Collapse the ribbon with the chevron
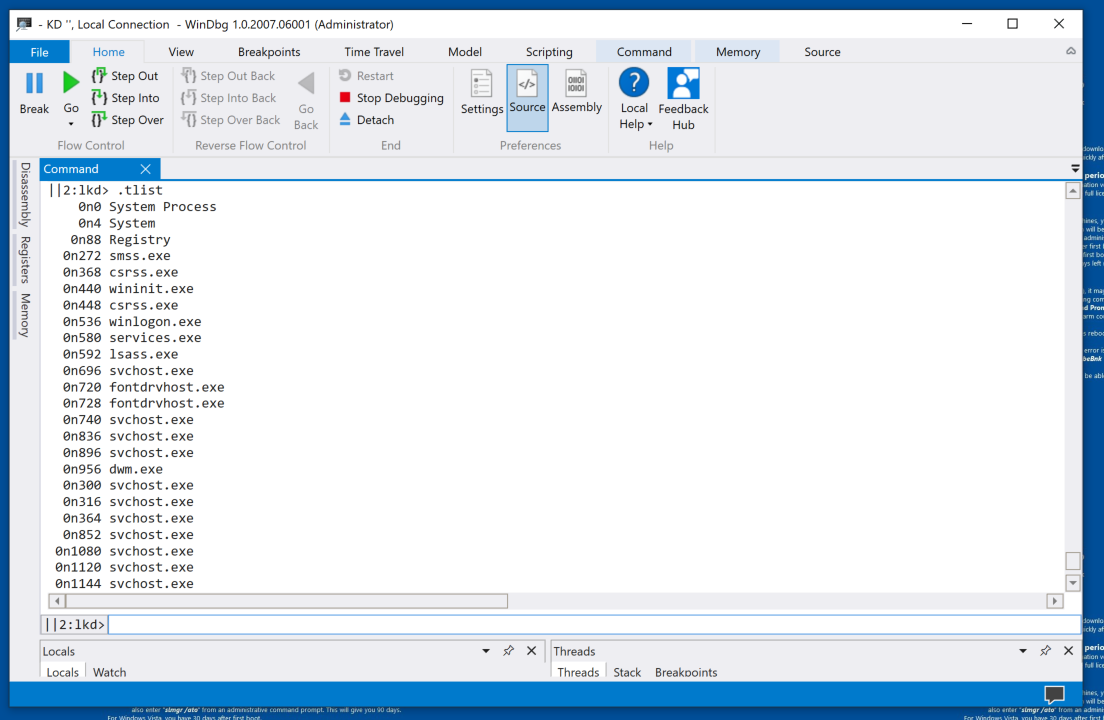Image resolution: width=1104 pixels, height=720 pixels. (x=1070, y=51)
